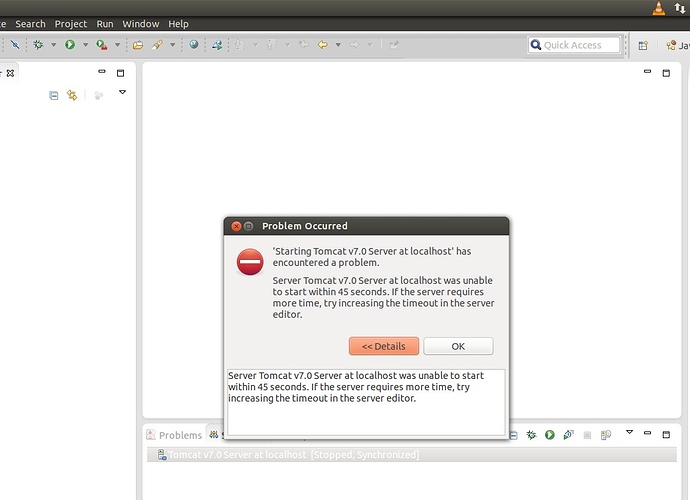Open the Previous Annotation dropdown arrow
The image size is (690, 500).
(287, 44)
